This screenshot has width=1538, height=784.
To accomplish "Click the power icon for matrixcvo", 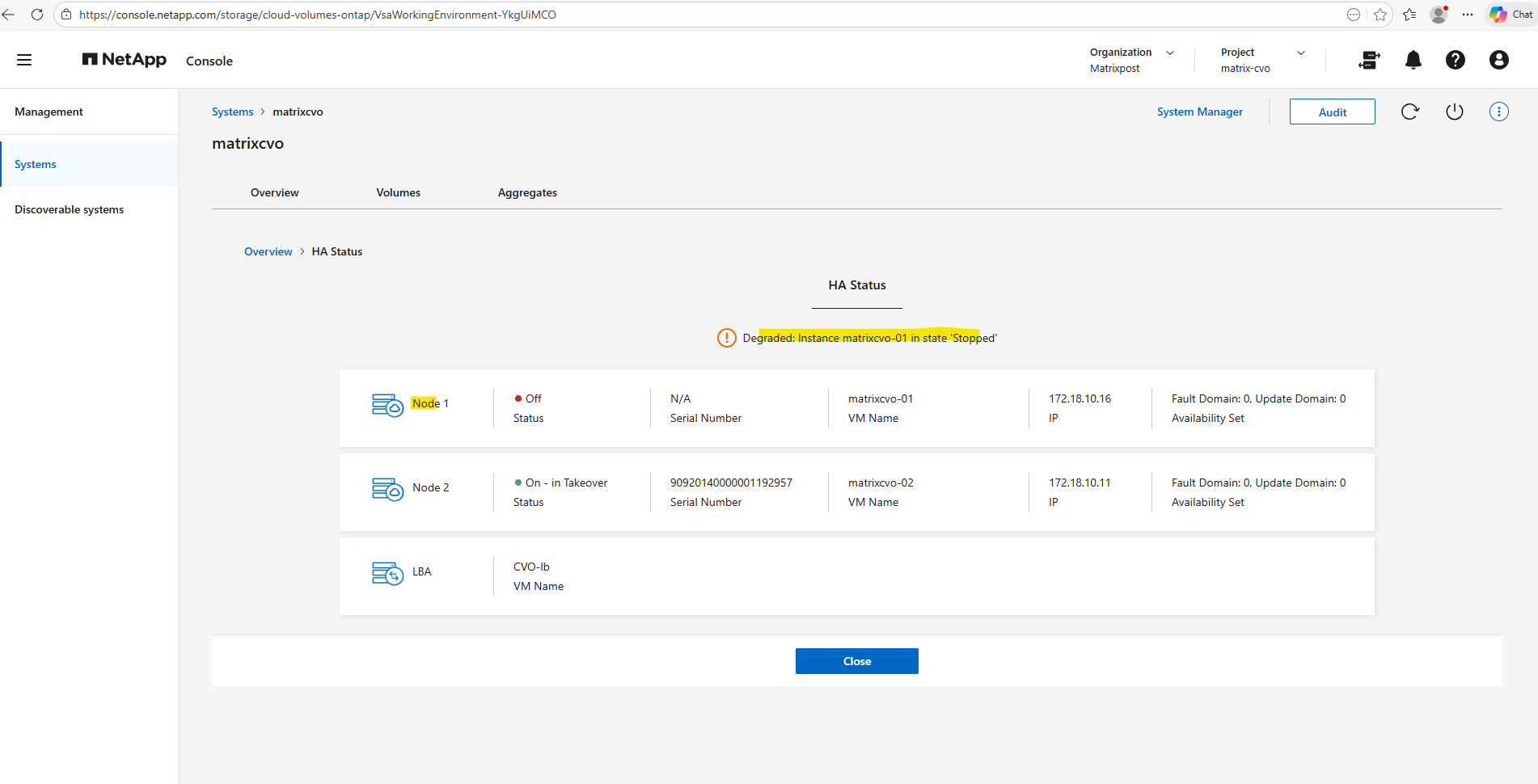I will pyautogui.click(x=1454, y=112).
